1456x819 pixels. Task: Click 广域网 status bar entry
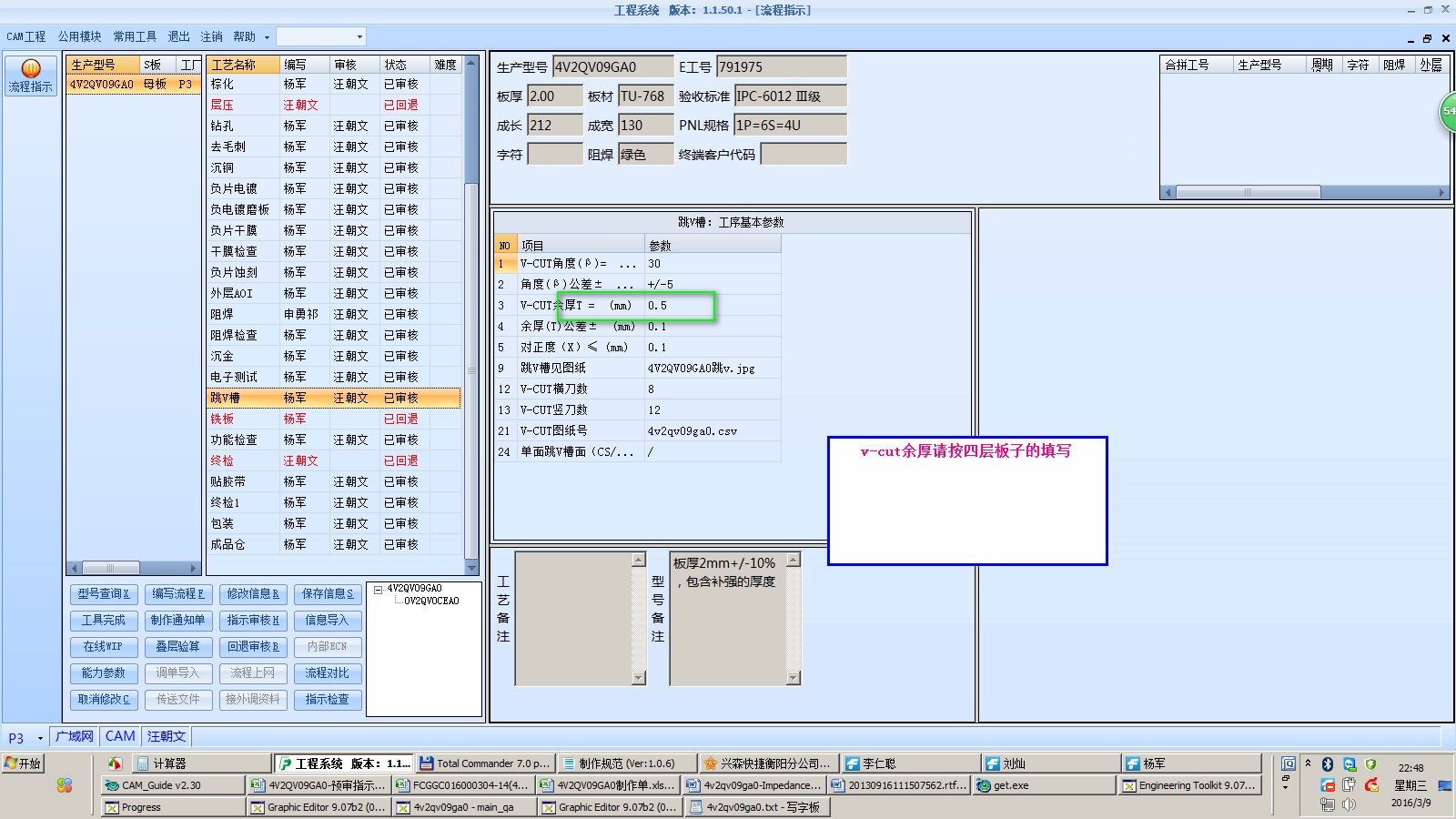click(75, 737)
